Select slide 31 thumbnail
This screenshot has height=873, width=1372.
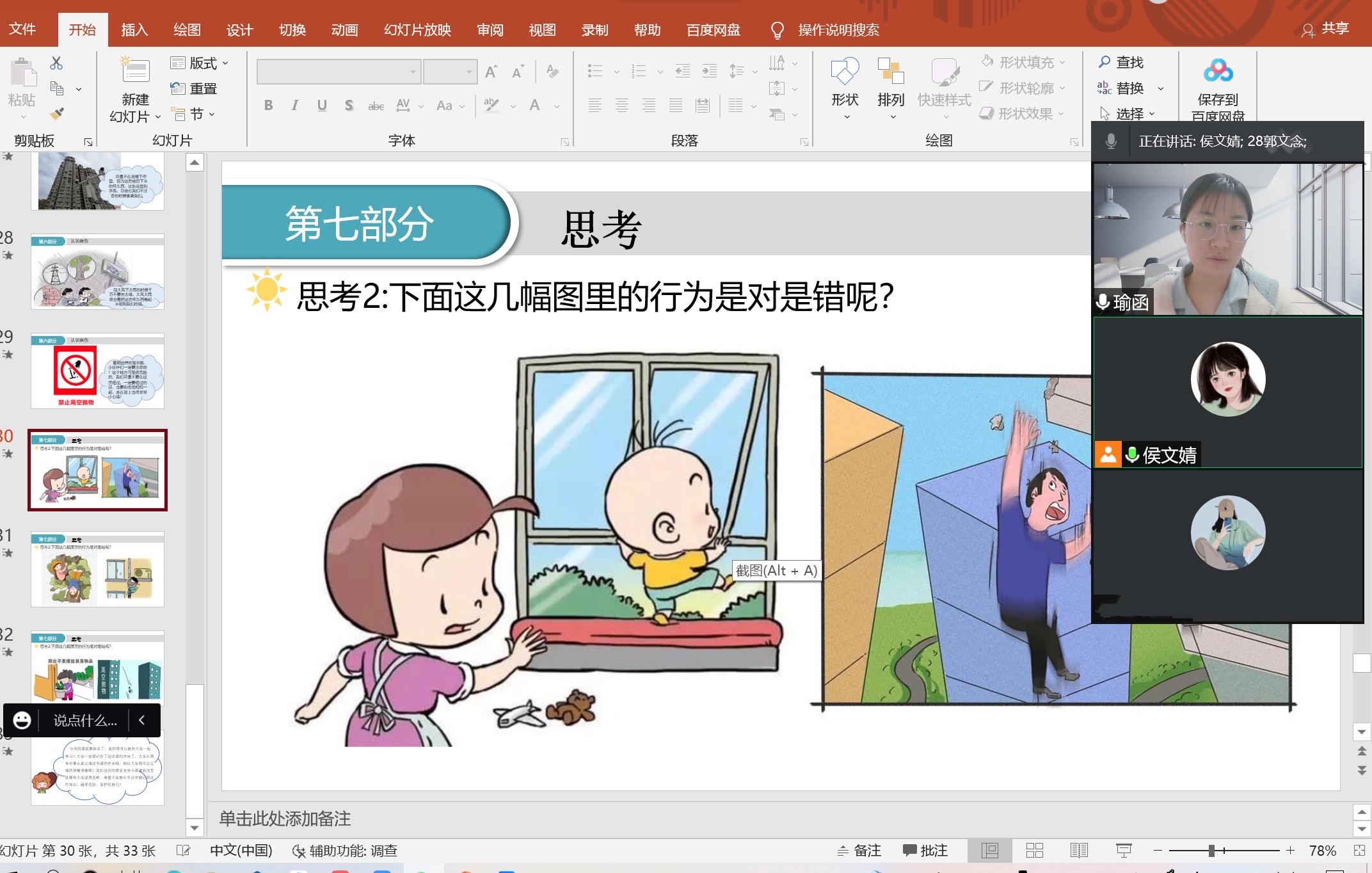click(97, 568)
